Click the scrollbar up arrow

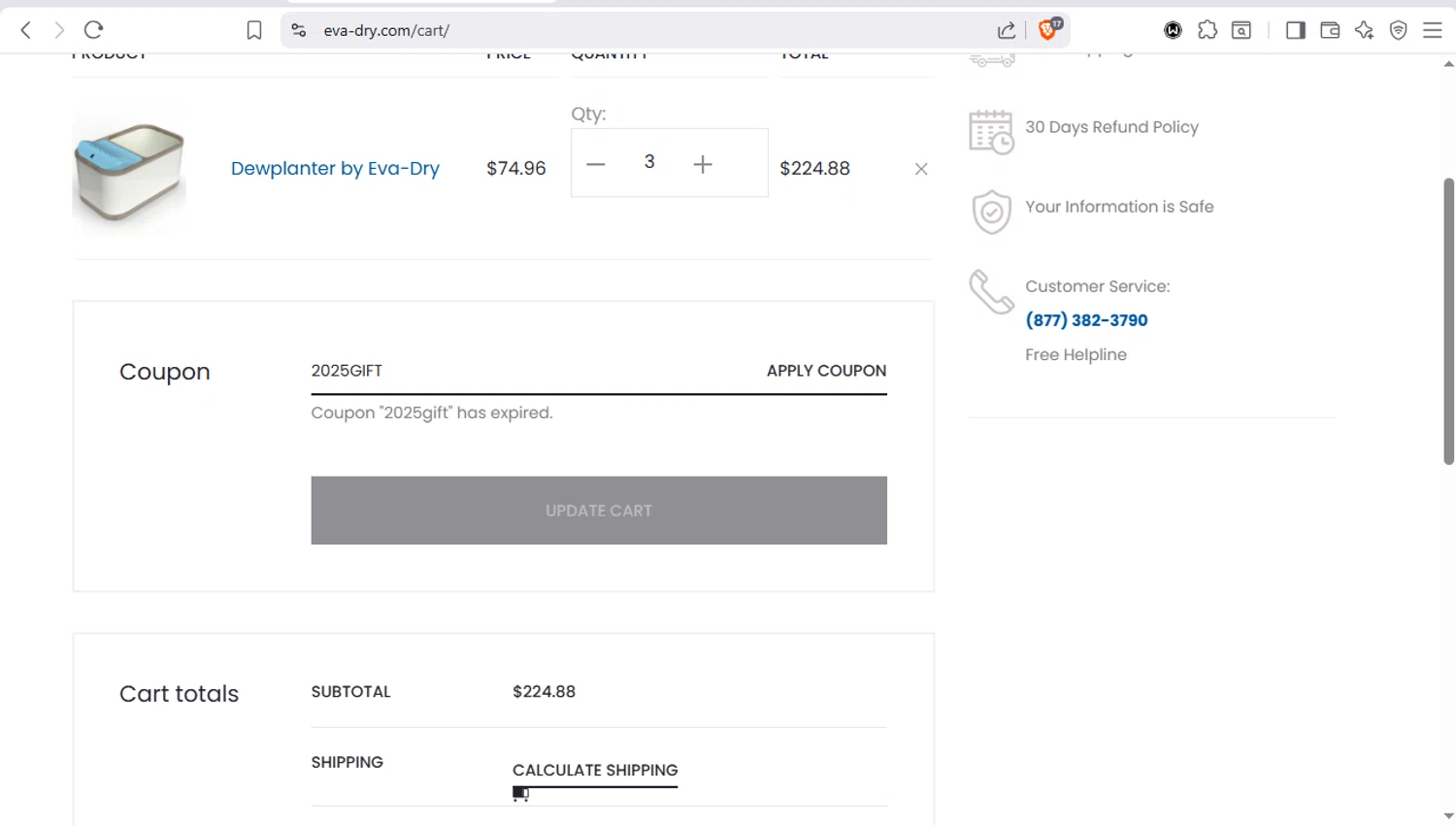[x=1448, y=64]
